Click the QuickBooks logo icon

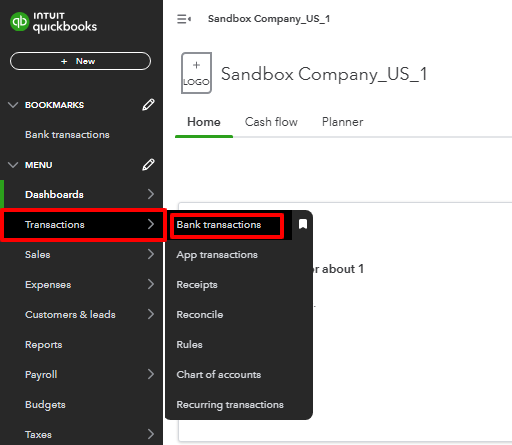coord(19,22)
